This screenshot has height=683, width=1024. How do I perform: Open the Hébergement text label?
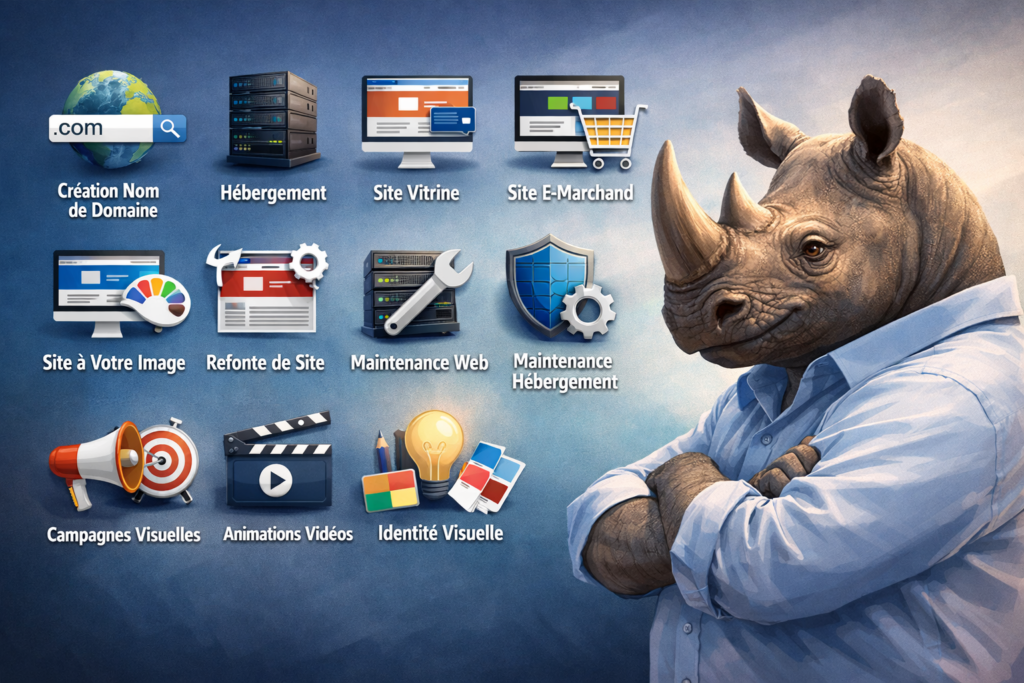click(x=273, y=193)
